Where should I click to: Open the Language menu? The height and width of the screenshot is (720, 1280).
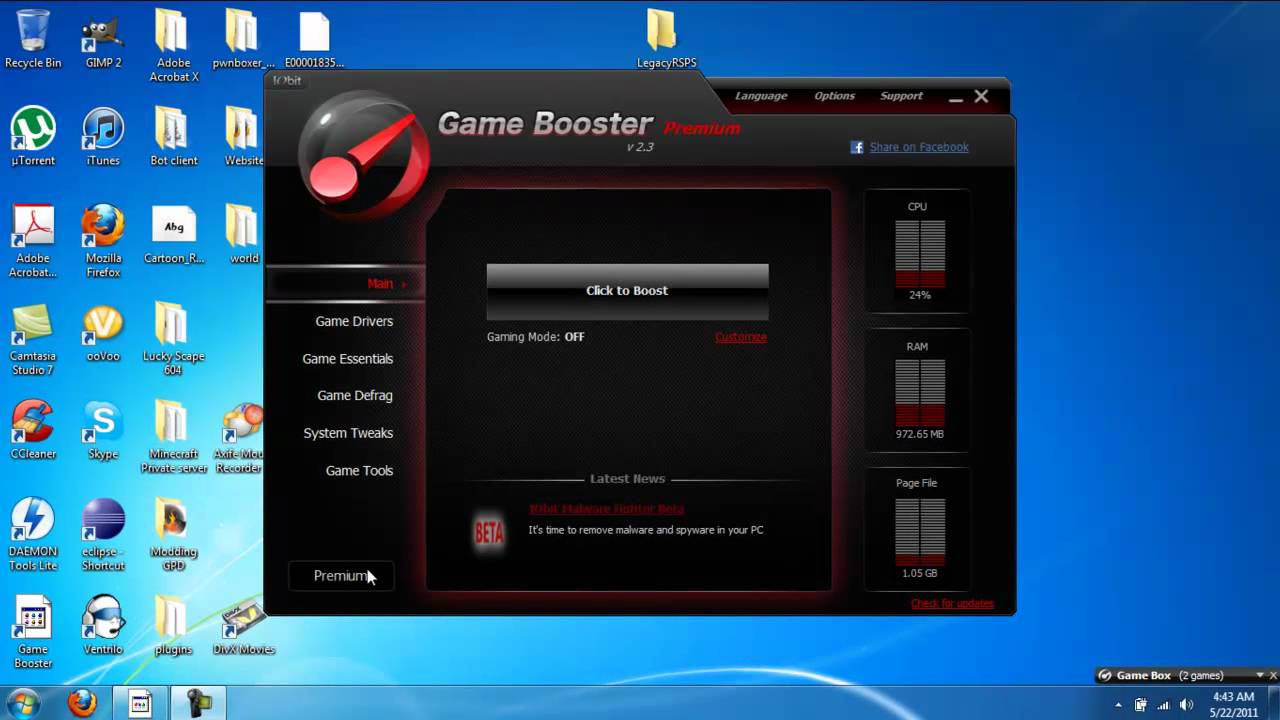(x=761, y=96)
